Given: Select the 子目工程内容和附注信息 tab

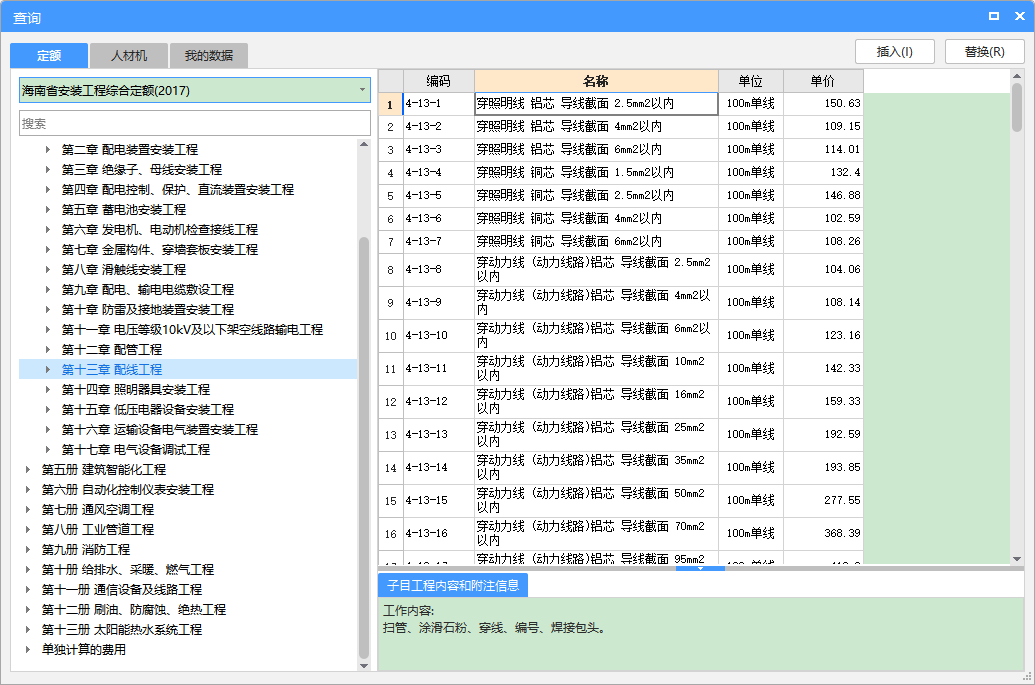Looking at the screenshot, I should (x=453, y=585).
